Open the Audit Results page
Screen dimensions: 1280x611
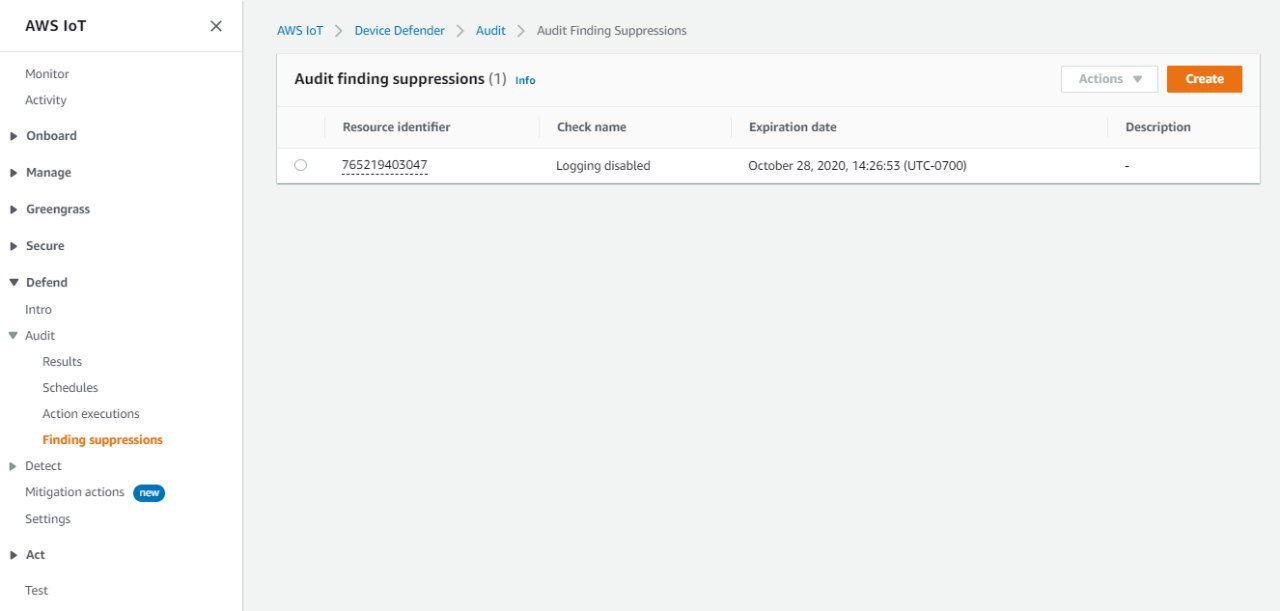click(x=61, y=361)
